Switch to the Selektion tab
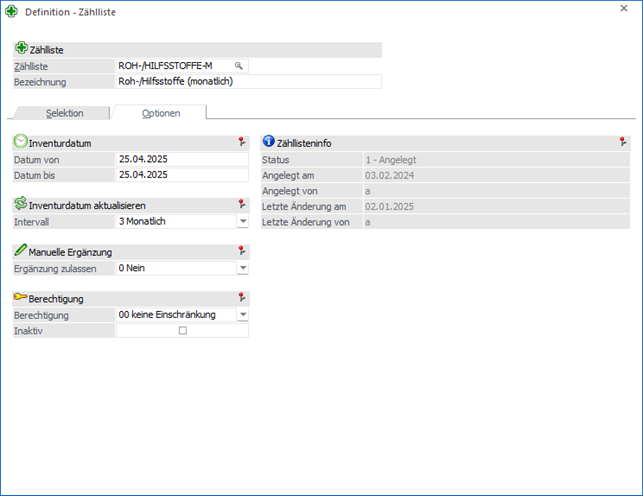 pos(64,113)
